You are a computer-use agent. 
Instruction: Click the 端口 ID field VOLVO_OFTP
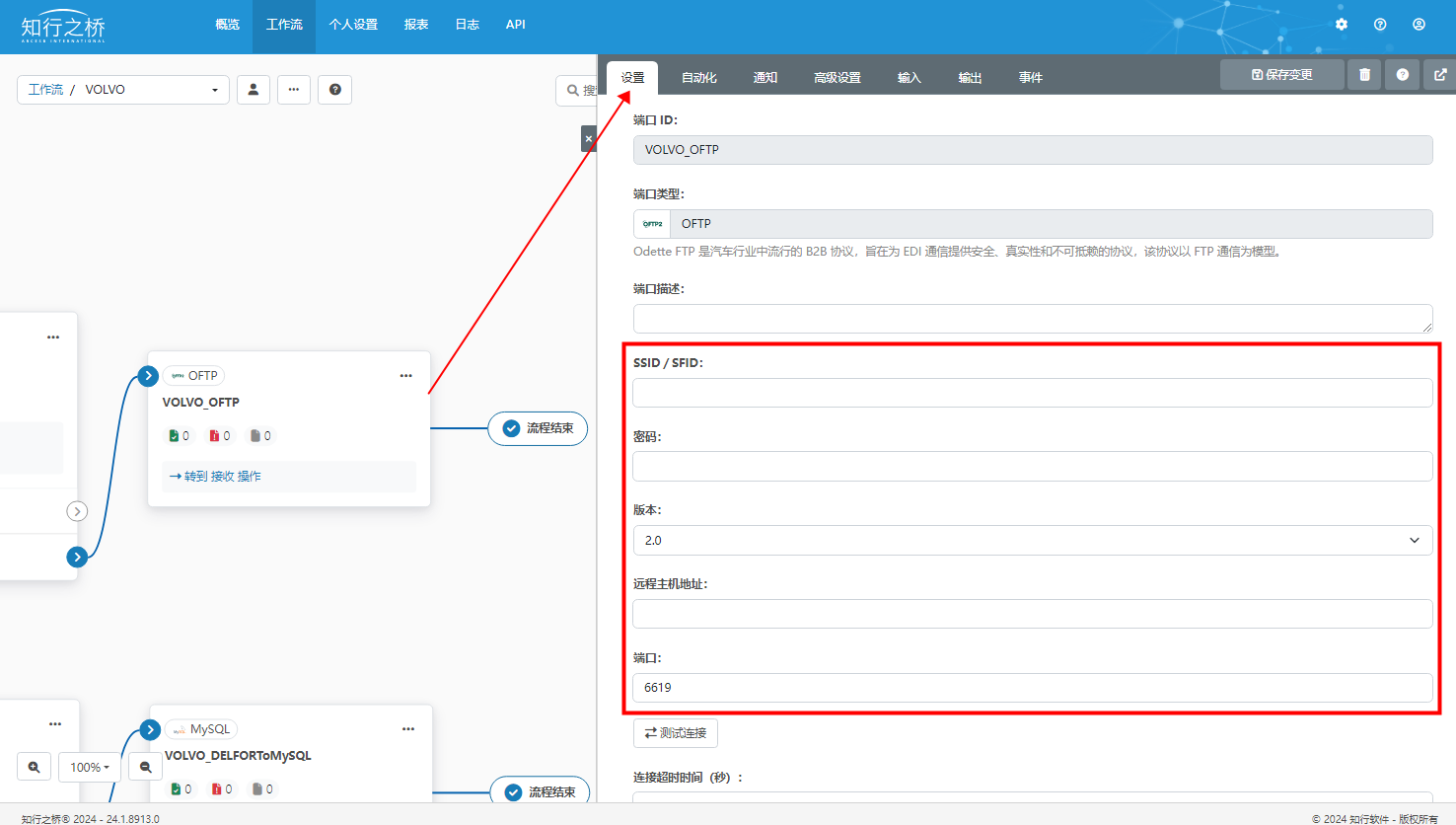click(x=1033, y=150)
